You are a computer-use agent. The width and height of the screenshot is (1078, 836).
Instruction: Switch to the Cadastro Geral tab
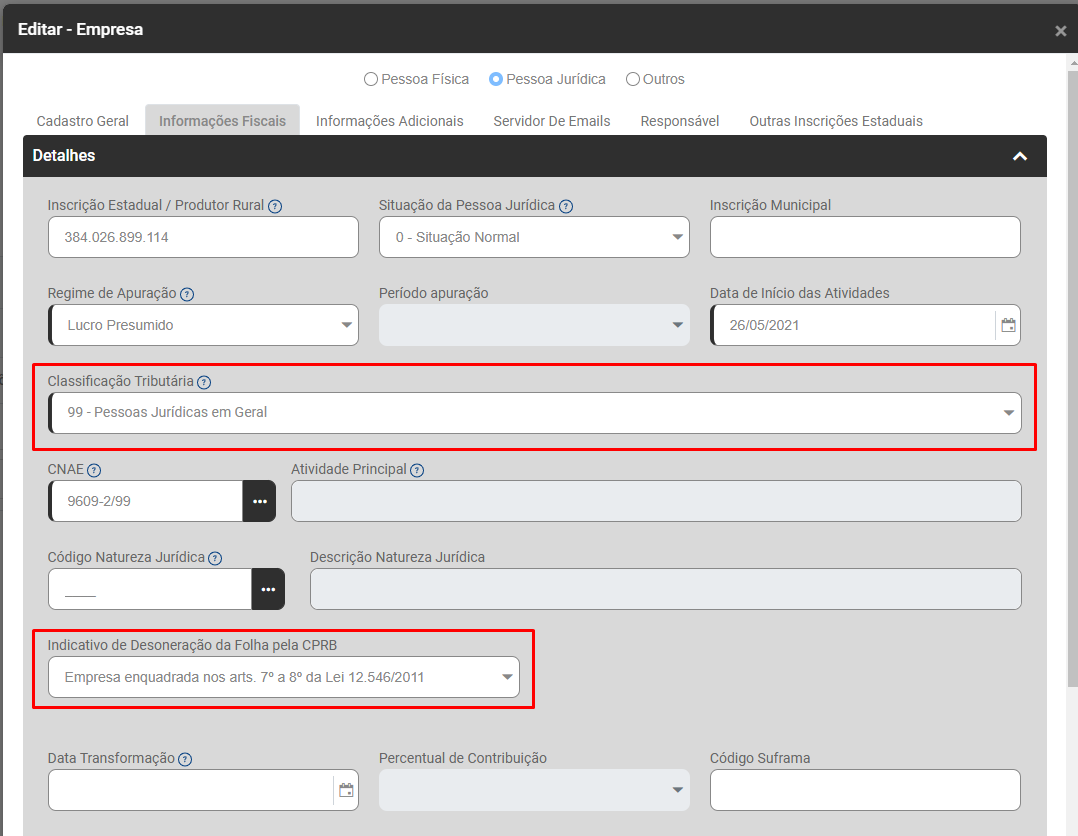83,121
